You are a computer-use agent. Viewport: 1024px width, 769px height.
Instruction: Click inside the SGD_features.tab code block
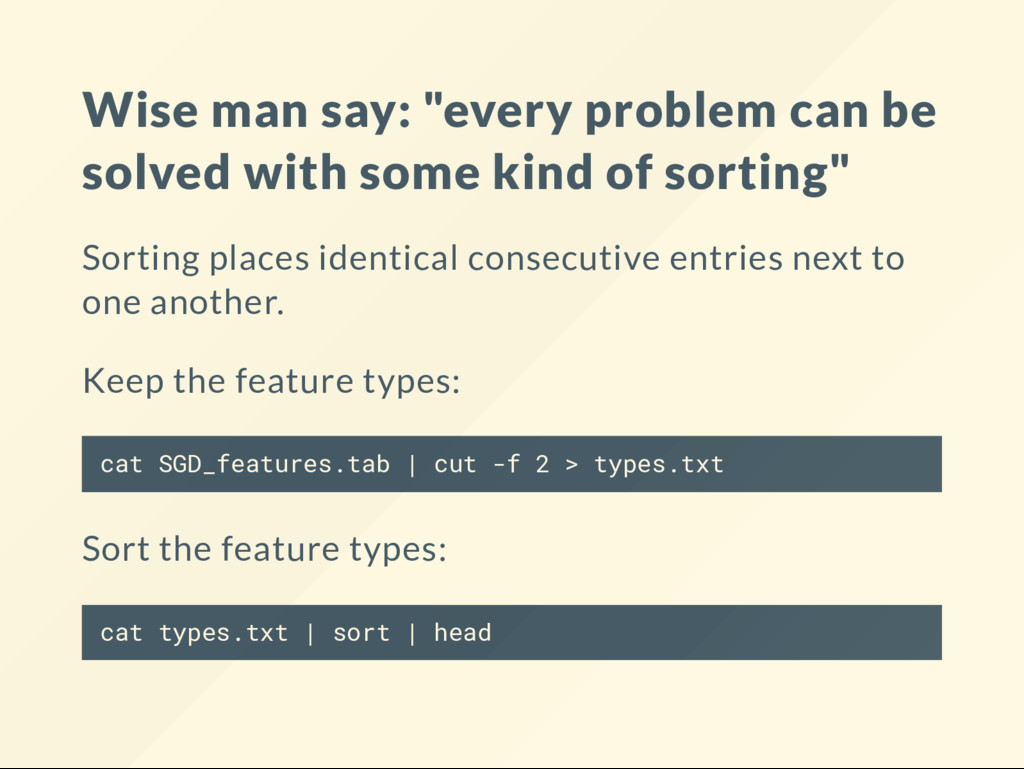(511, 464)
